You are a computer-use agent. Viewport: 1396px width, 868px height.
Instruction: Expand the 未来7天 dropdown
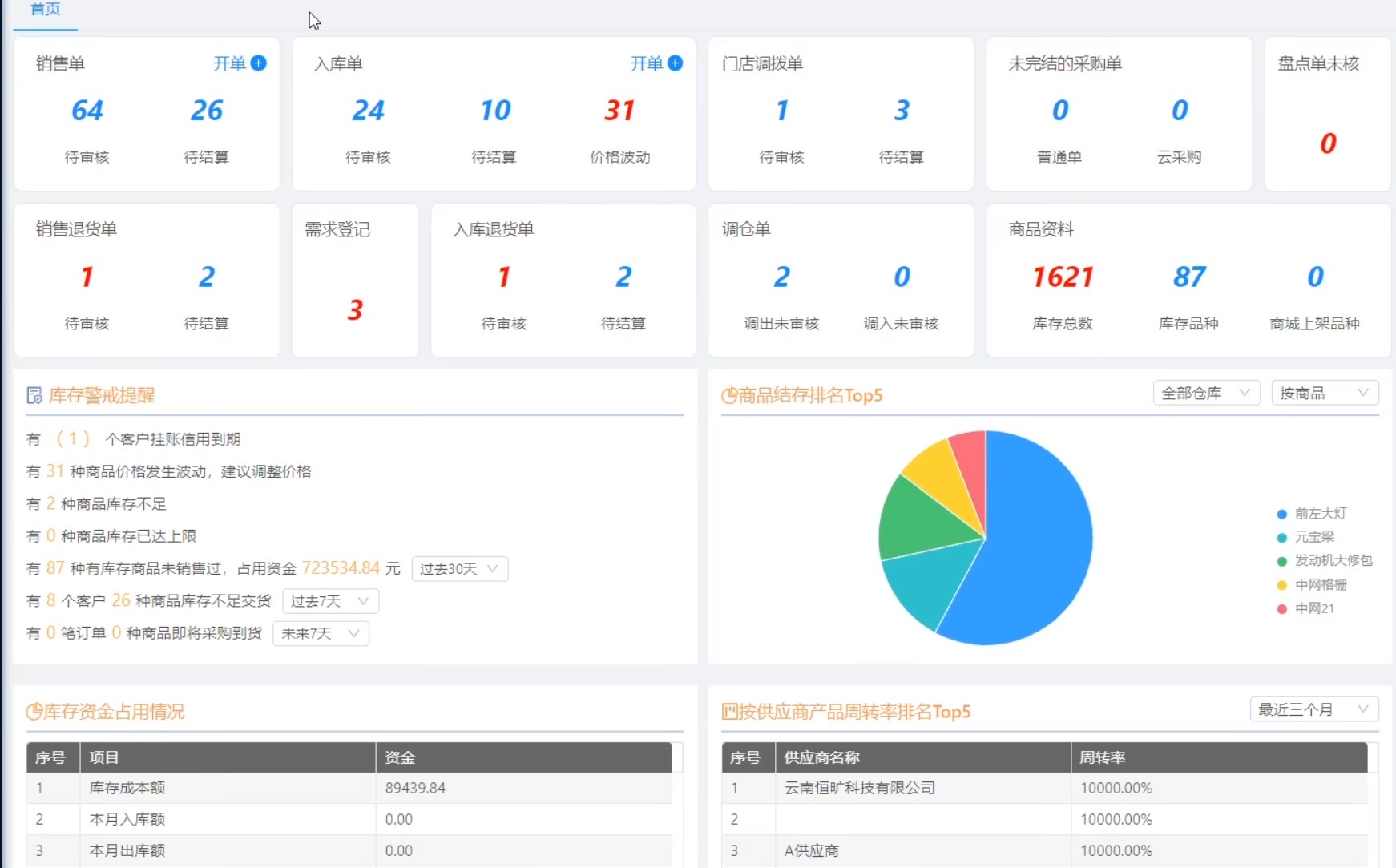pyautogui.click(x=321, y=633)
